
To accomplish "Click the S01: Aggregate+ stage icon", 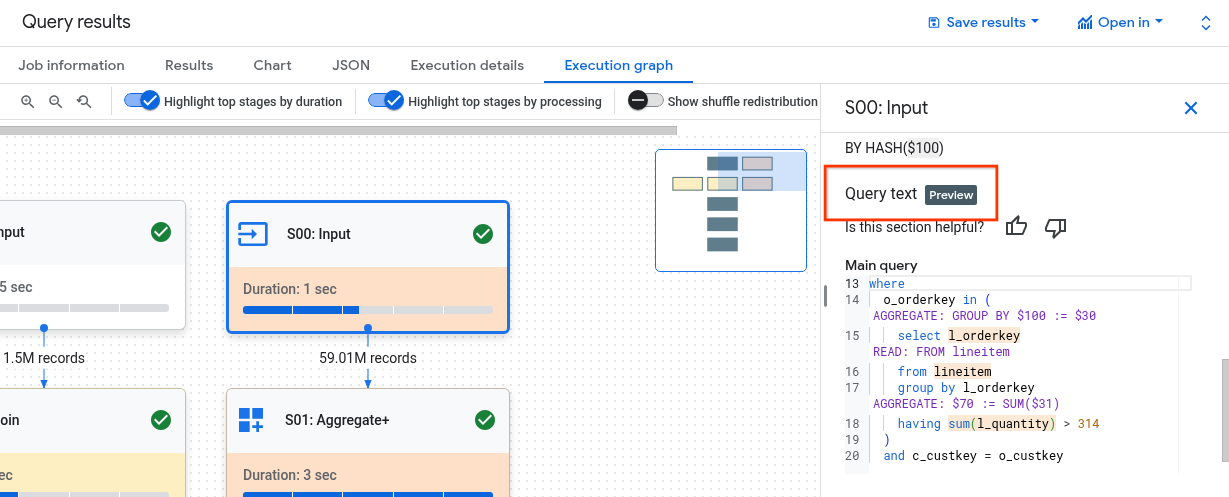I will [251, 420].
